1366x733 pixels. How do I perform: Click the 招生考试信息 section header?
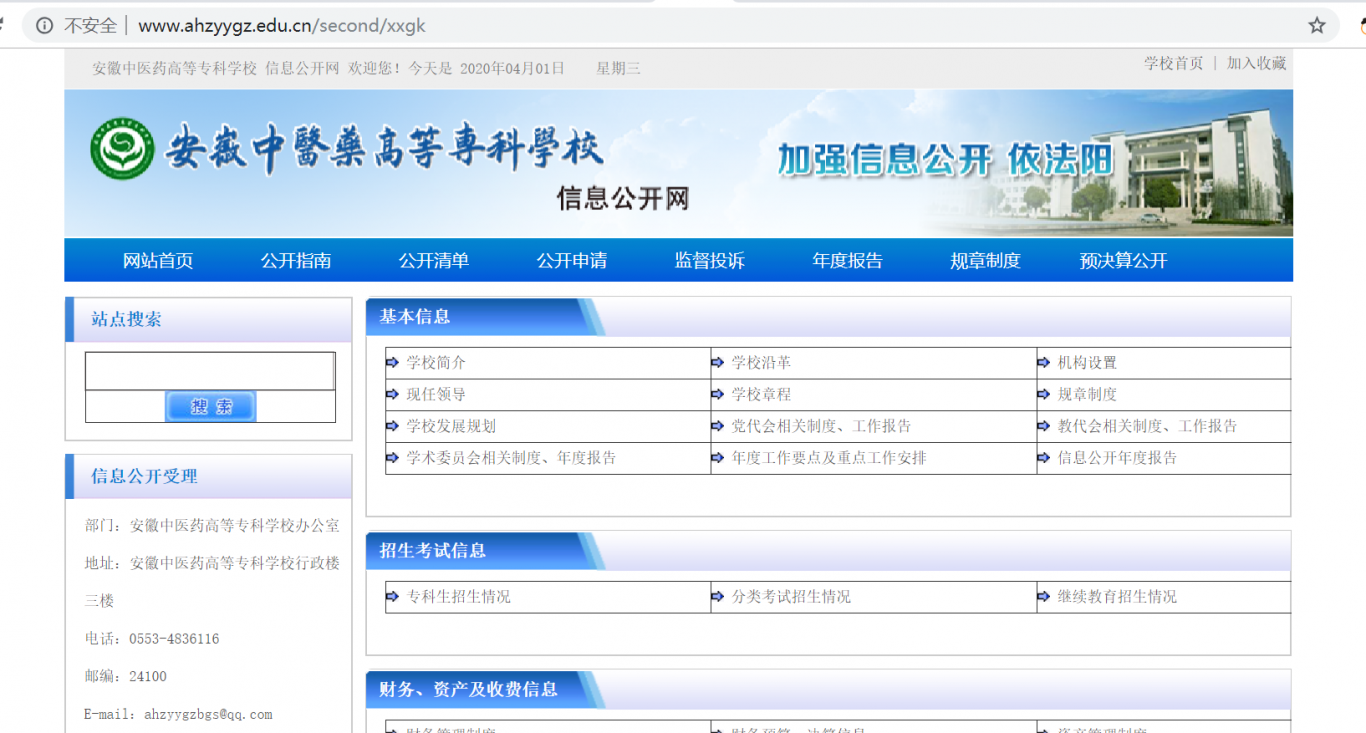tap(433, 551)
